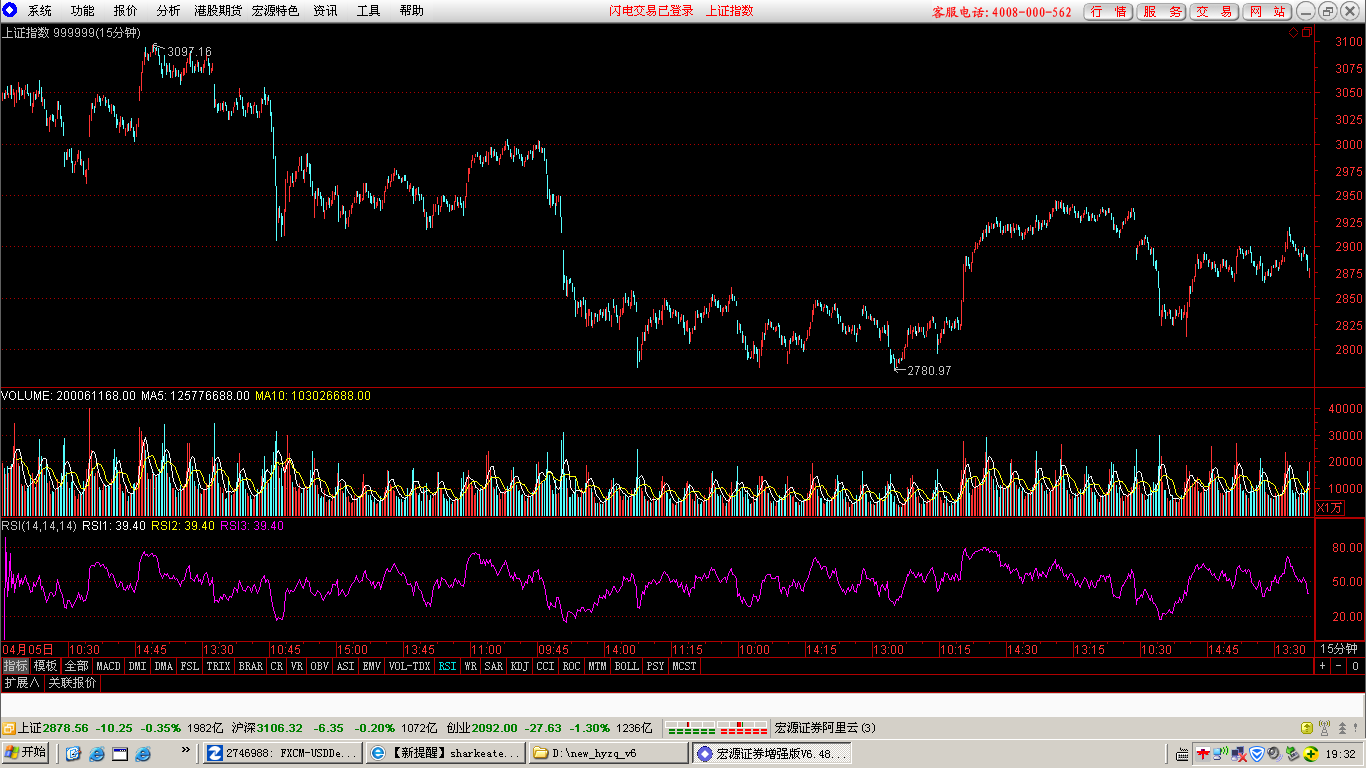The width and height of the screenshot is (1366, 768).
Task: Switch to the MACD indicator
Action: point(108,666)
